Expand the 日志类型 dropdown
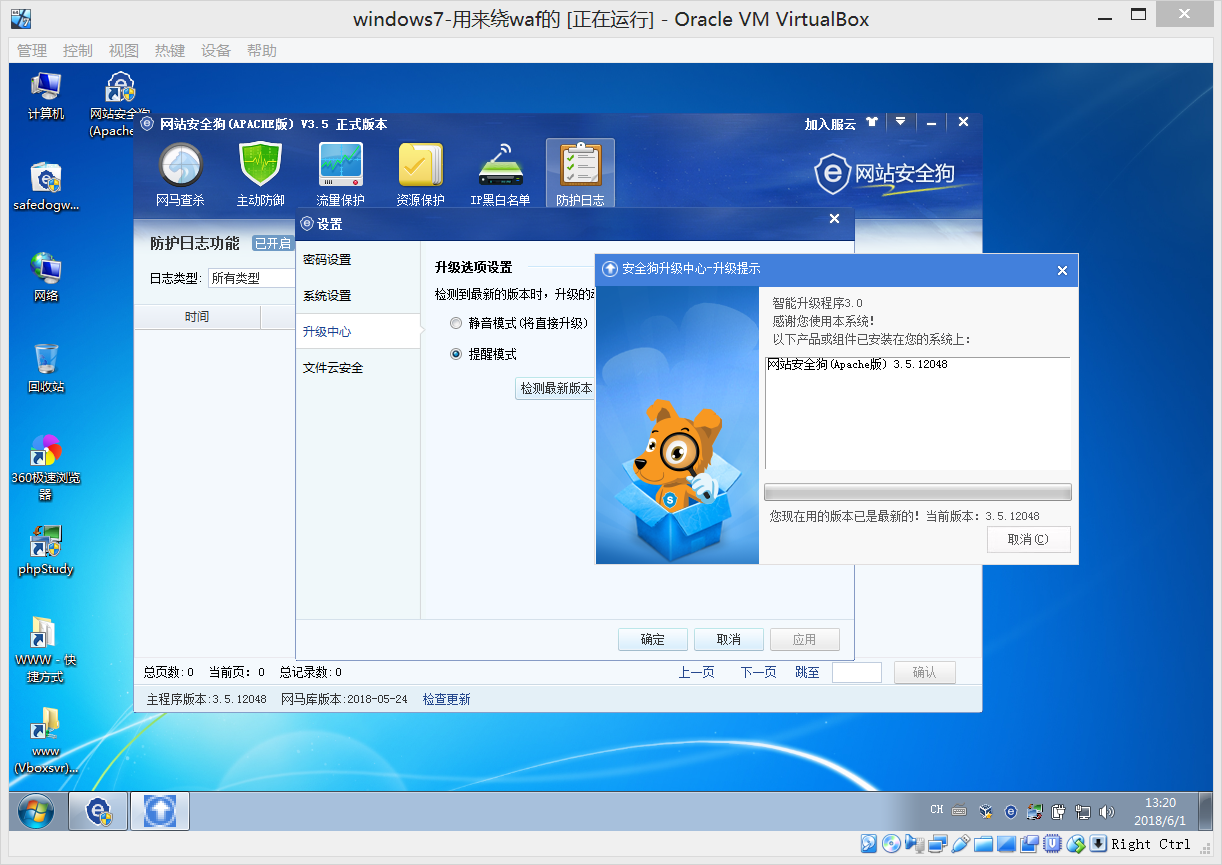The image size is (1222, 865). (x=251, y=278)
